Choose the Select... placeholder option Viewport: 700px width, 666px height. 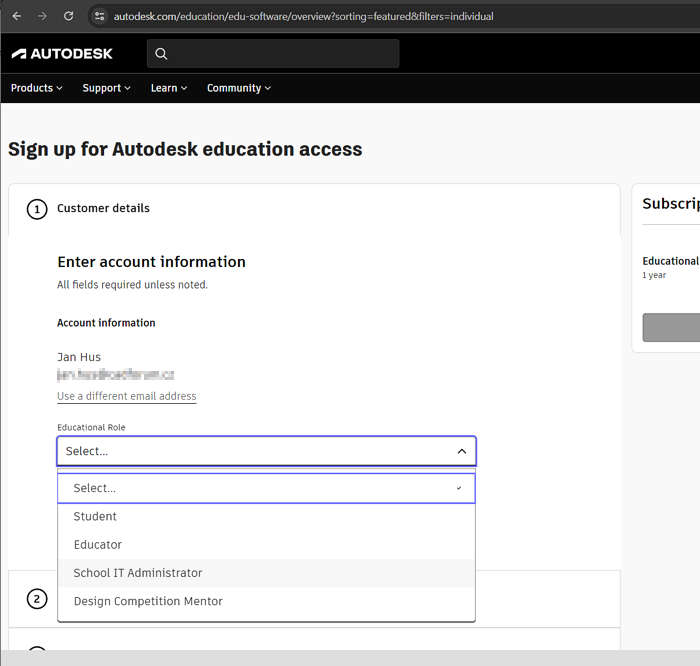tap(267, 488)
